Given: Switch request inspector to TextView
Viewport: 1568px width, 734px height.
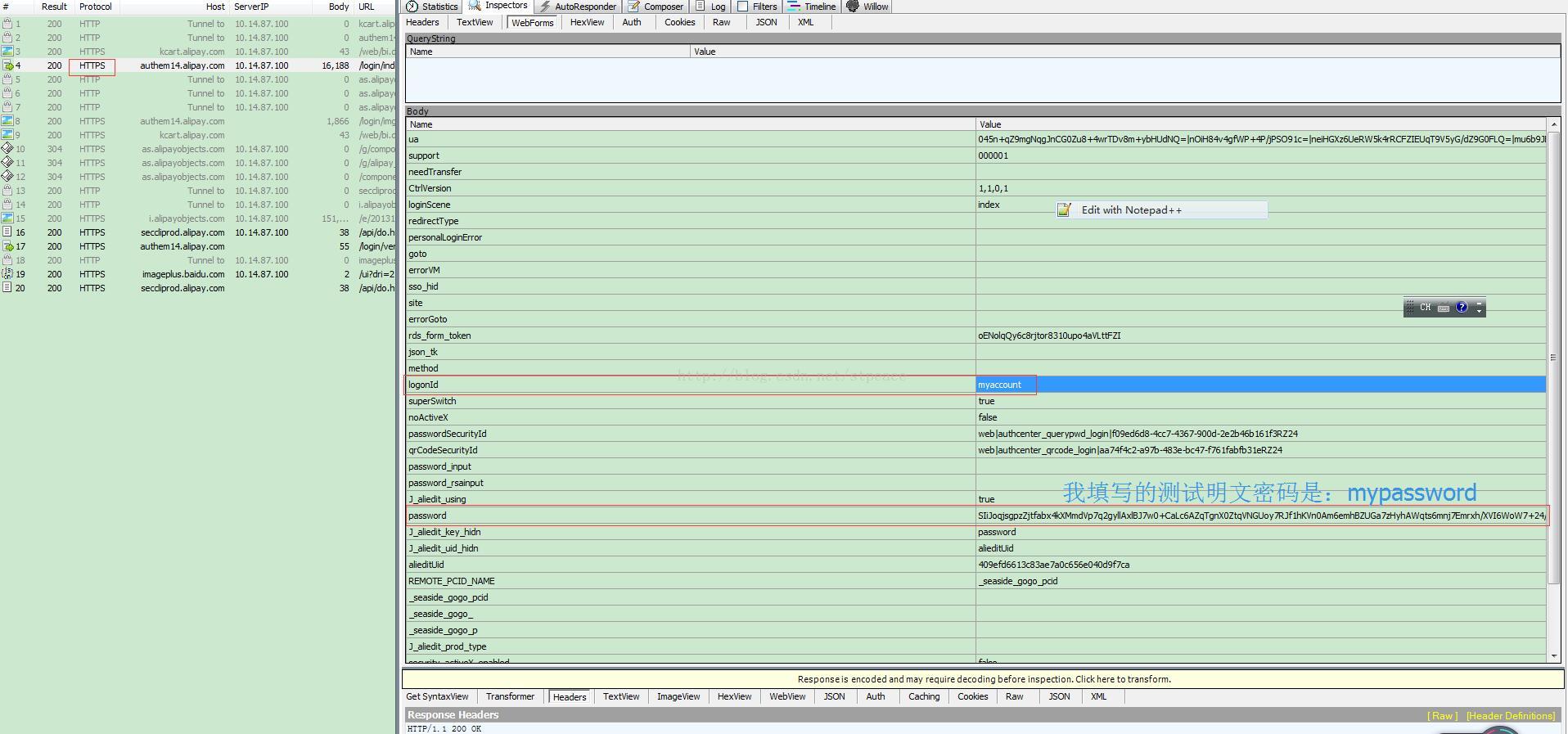Looking at the screenshot, I should pyautogui.click(x=475, y=23).
